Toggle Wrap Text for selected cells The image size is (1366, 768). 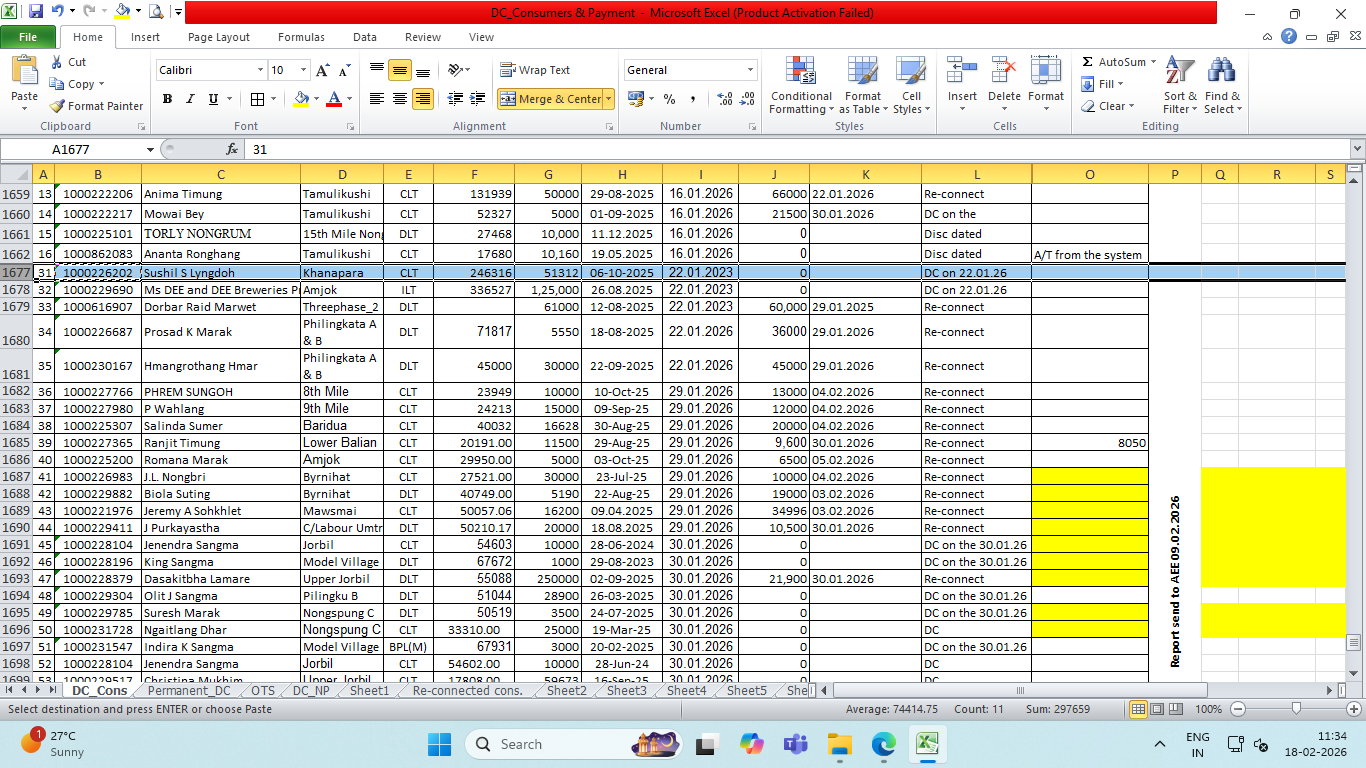click(535, 70)
